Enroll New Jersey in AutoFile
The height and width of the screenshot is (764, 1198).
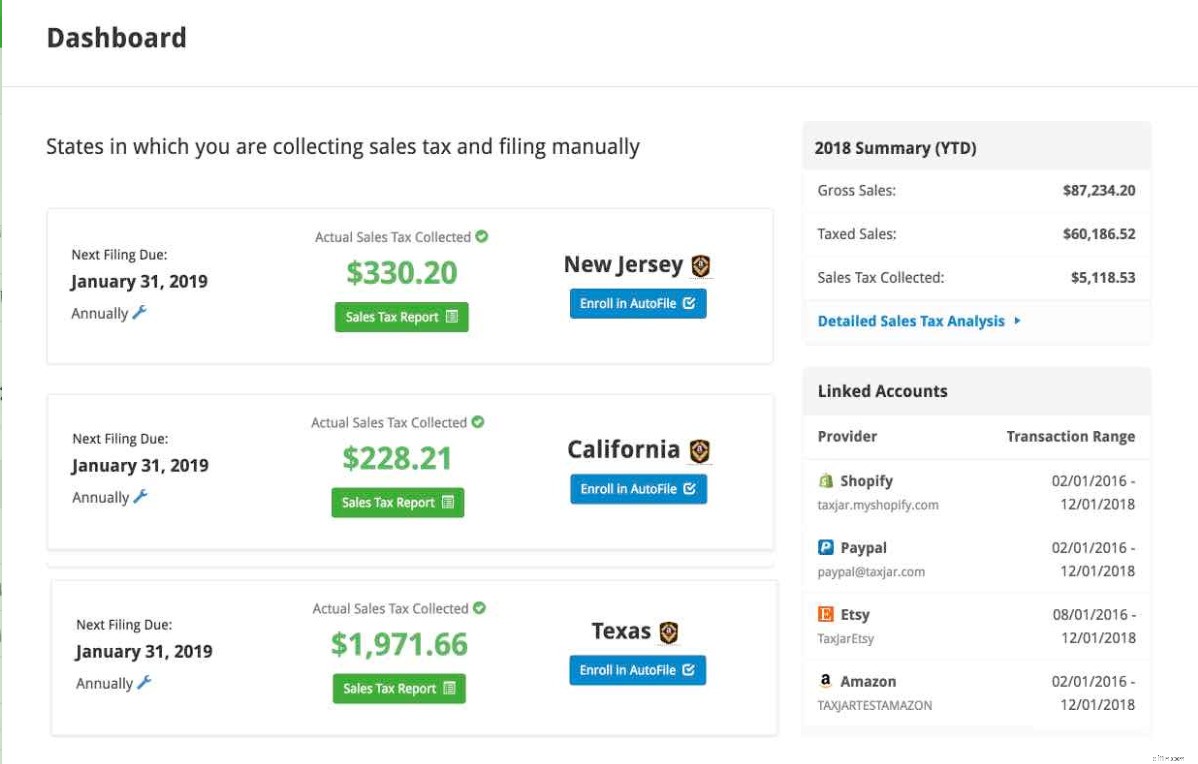tap(637, 303)
